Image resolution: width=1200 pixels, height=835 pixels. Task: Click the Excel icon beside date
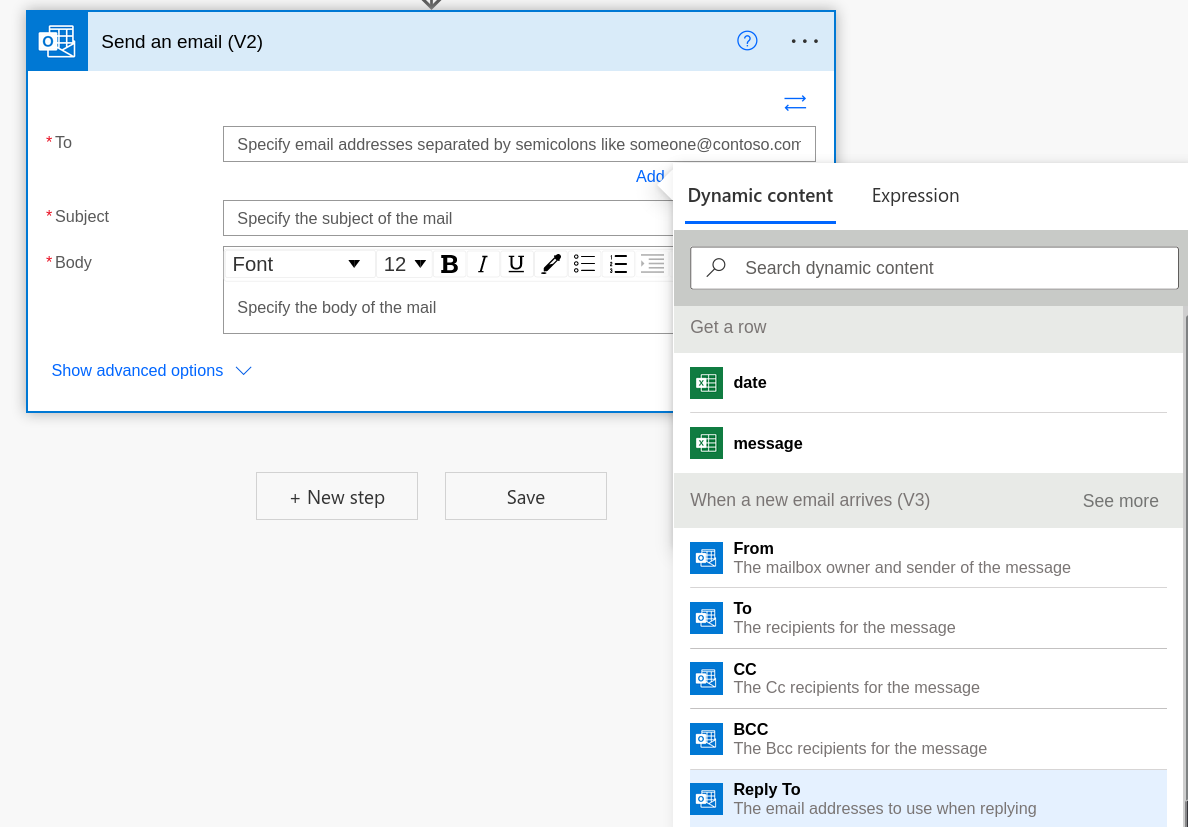tap(706, 383)
